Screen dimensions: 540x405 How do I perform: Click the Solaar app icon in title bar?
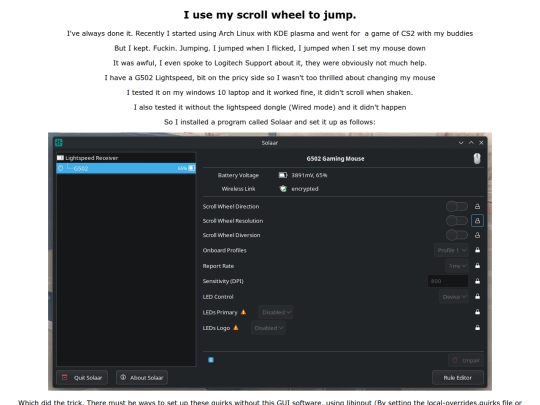[x=59, y=143]
